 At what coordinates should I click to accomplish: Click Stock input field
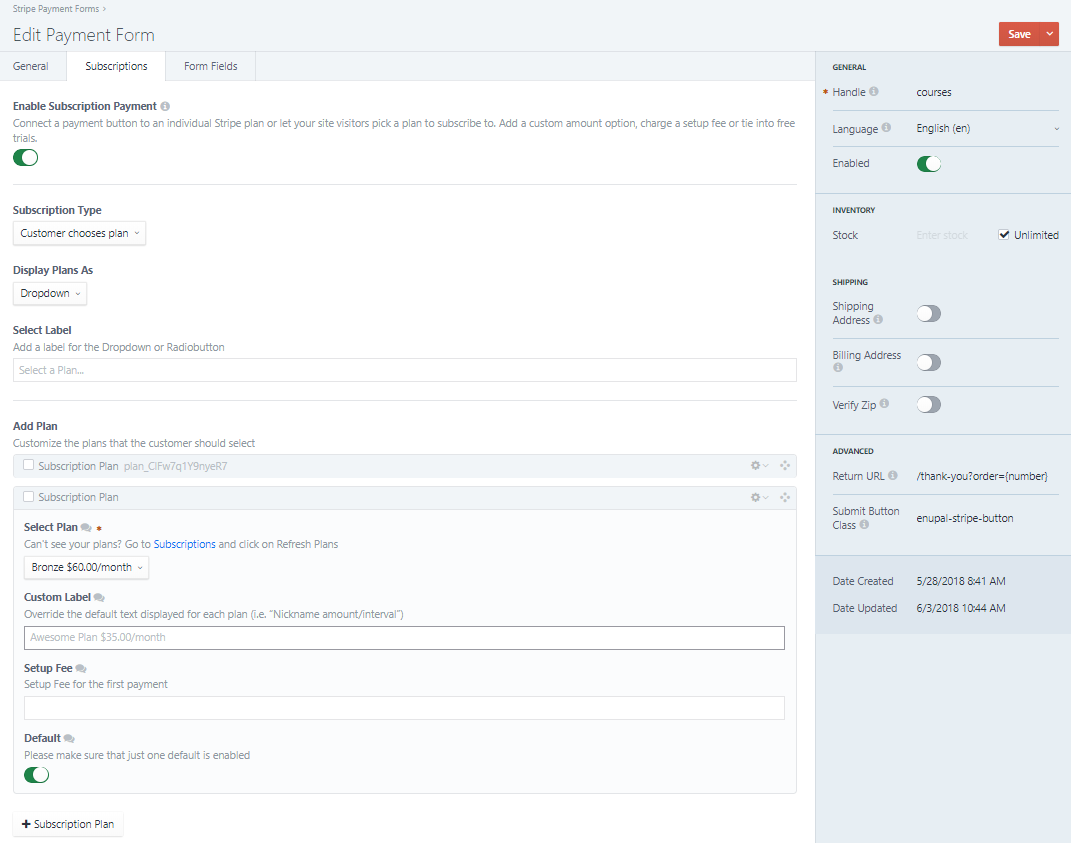(x=953, y=235)
